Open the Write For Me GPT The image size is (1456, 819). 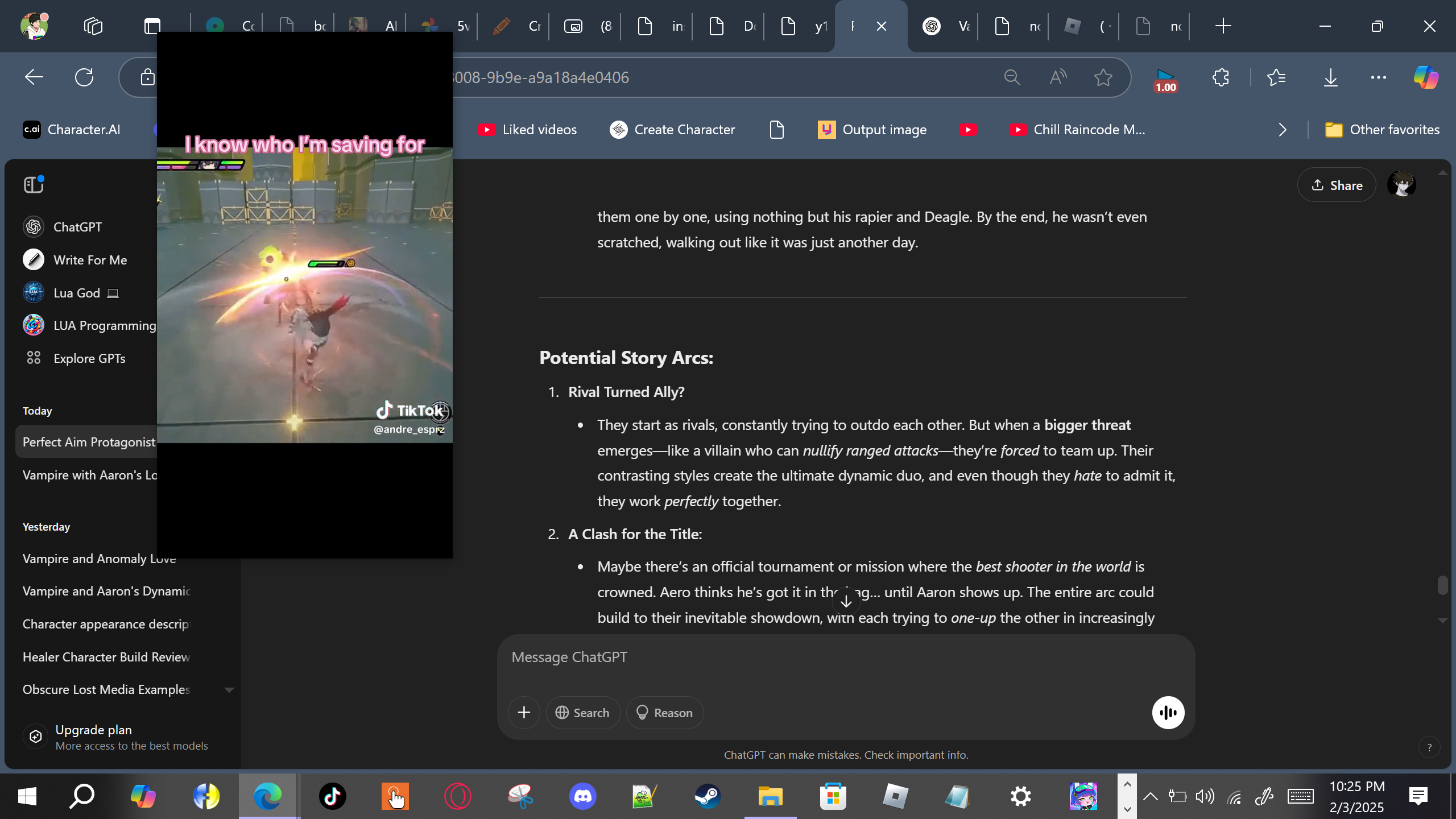(75, 260)
